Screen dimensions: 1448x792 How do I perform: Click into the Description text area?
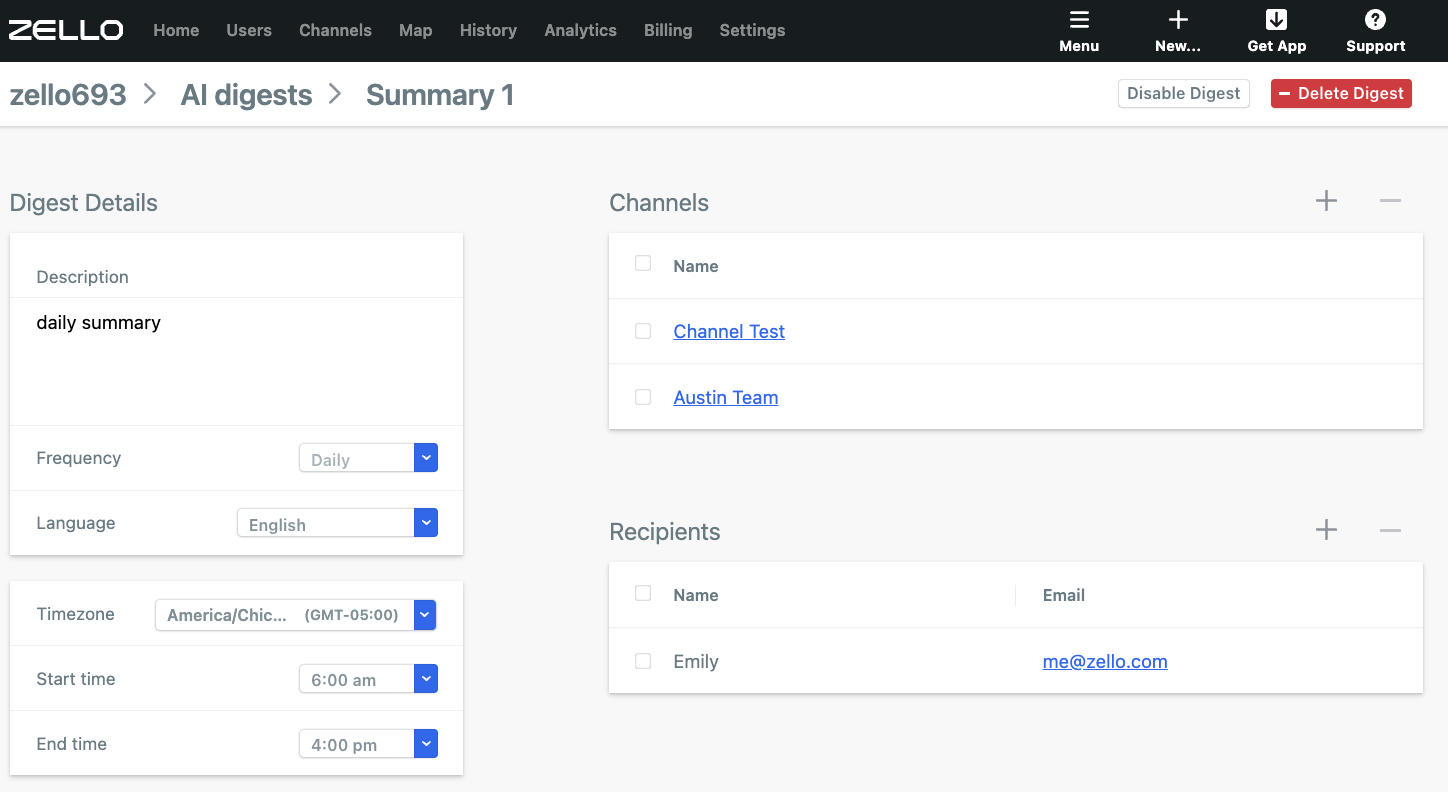236,361
